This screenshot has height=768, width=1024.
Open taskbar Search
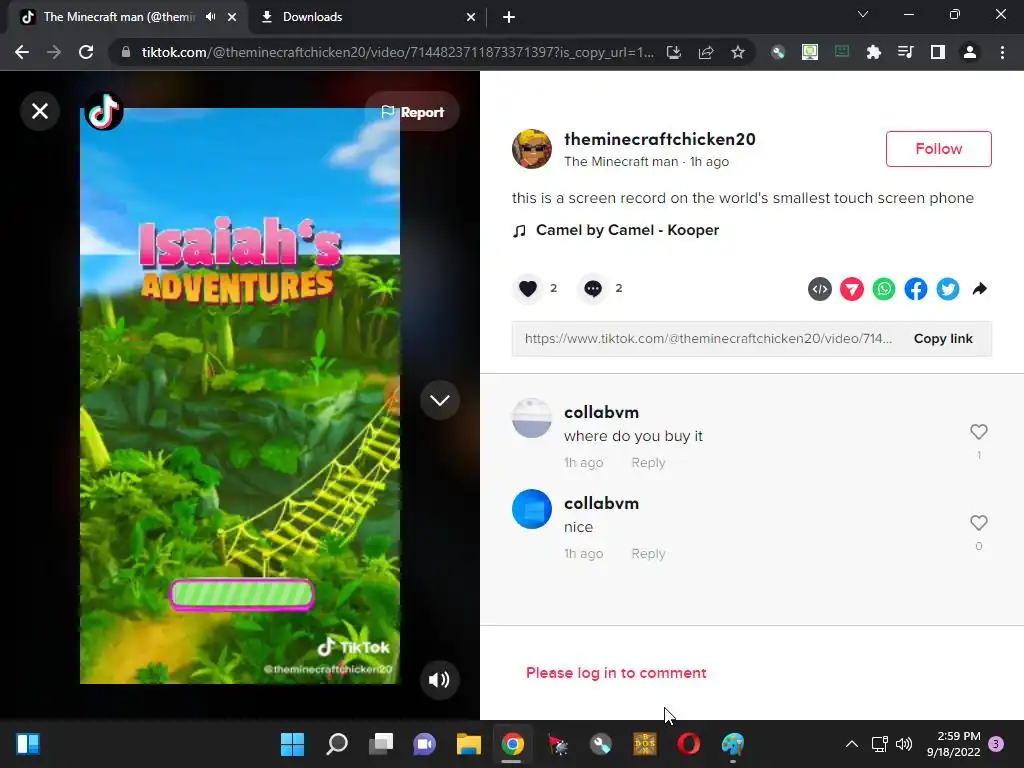click(x=336, y=744)
